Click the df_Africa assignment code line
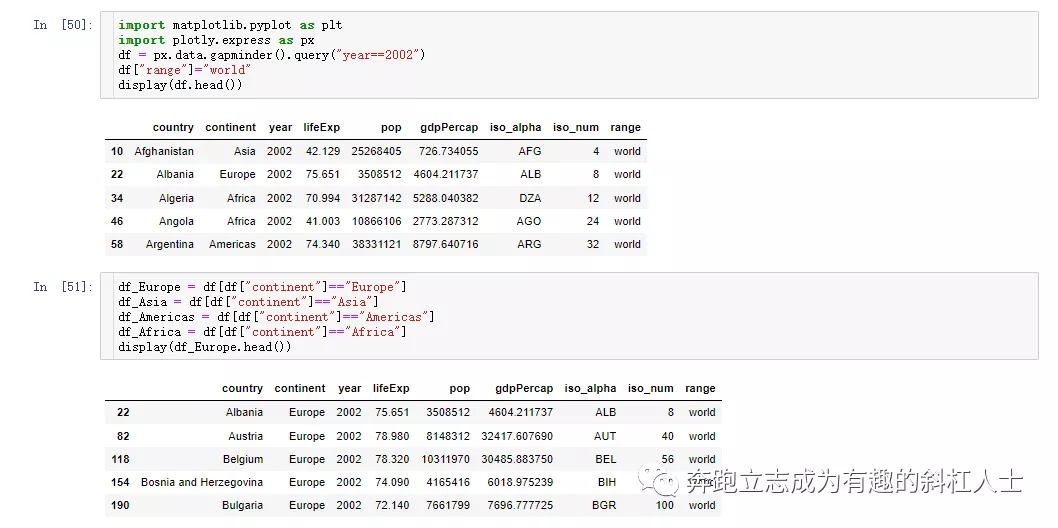Viewport: 1058px width, 528px height. 262,331
